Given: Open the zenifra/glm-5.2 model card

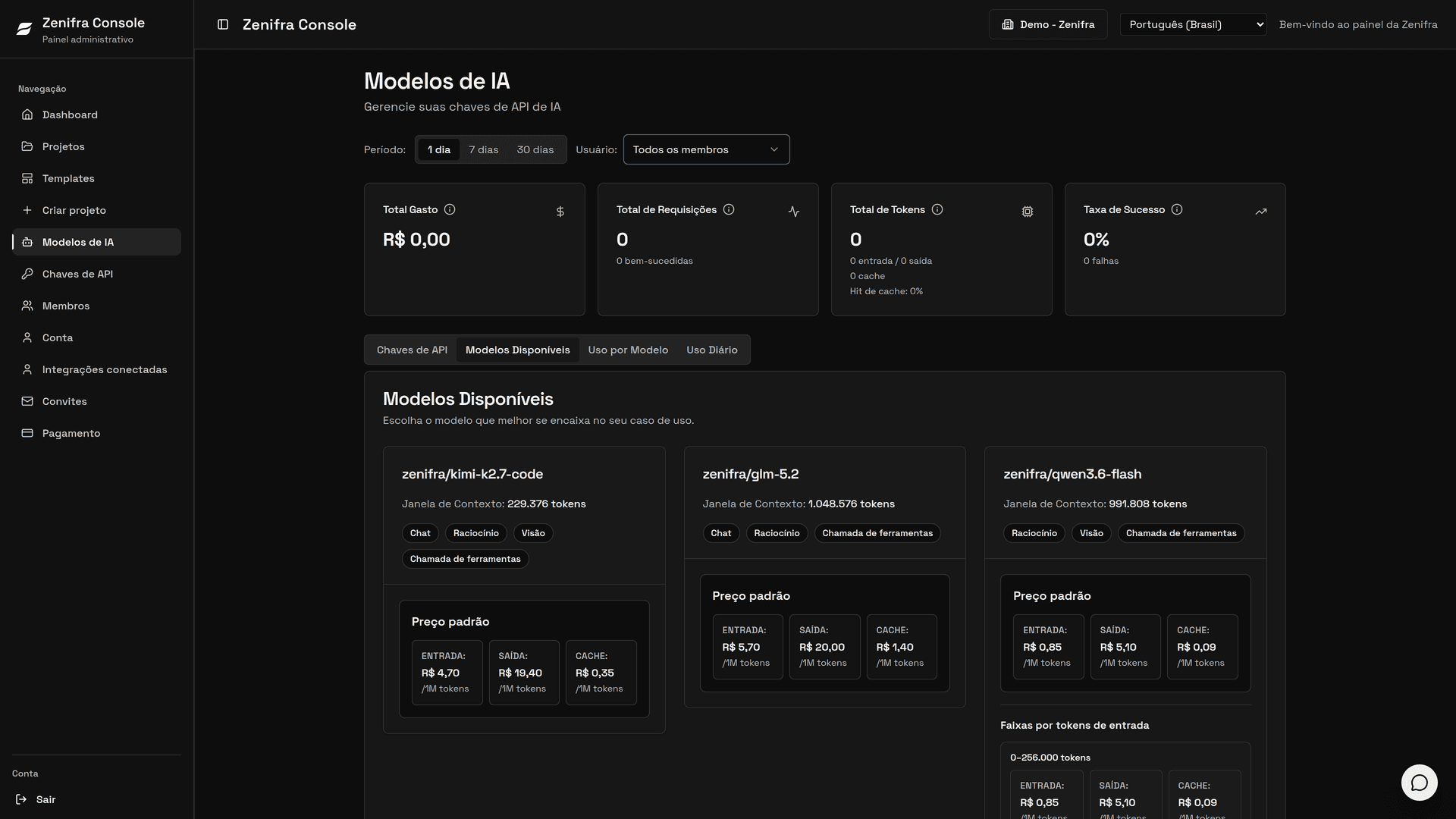Looking at the screenshot, I should [x=824, y=577].
